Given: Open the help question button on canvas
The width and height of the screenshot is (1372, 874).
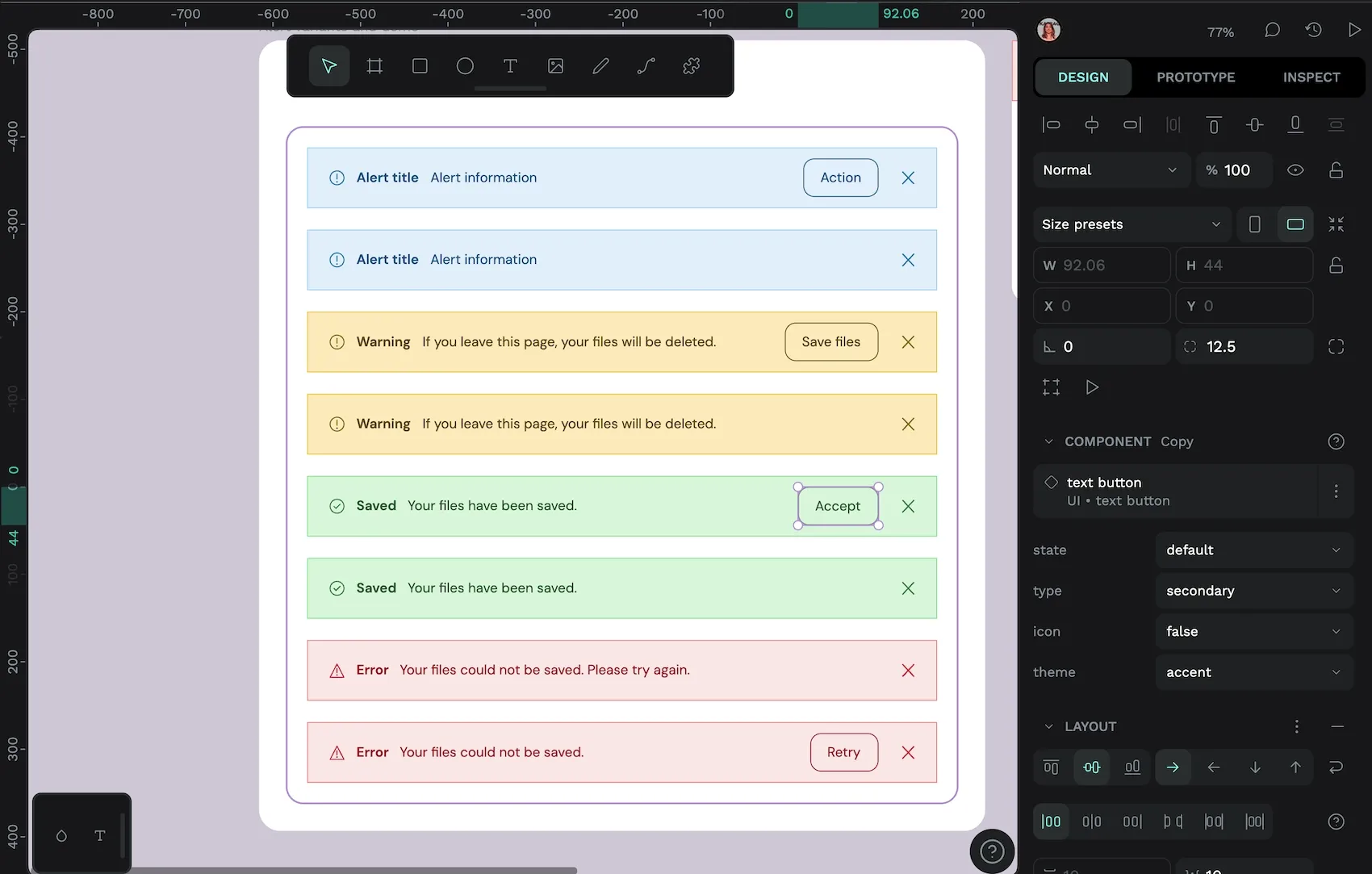Looking at the screenshot, I should point(992,851).
